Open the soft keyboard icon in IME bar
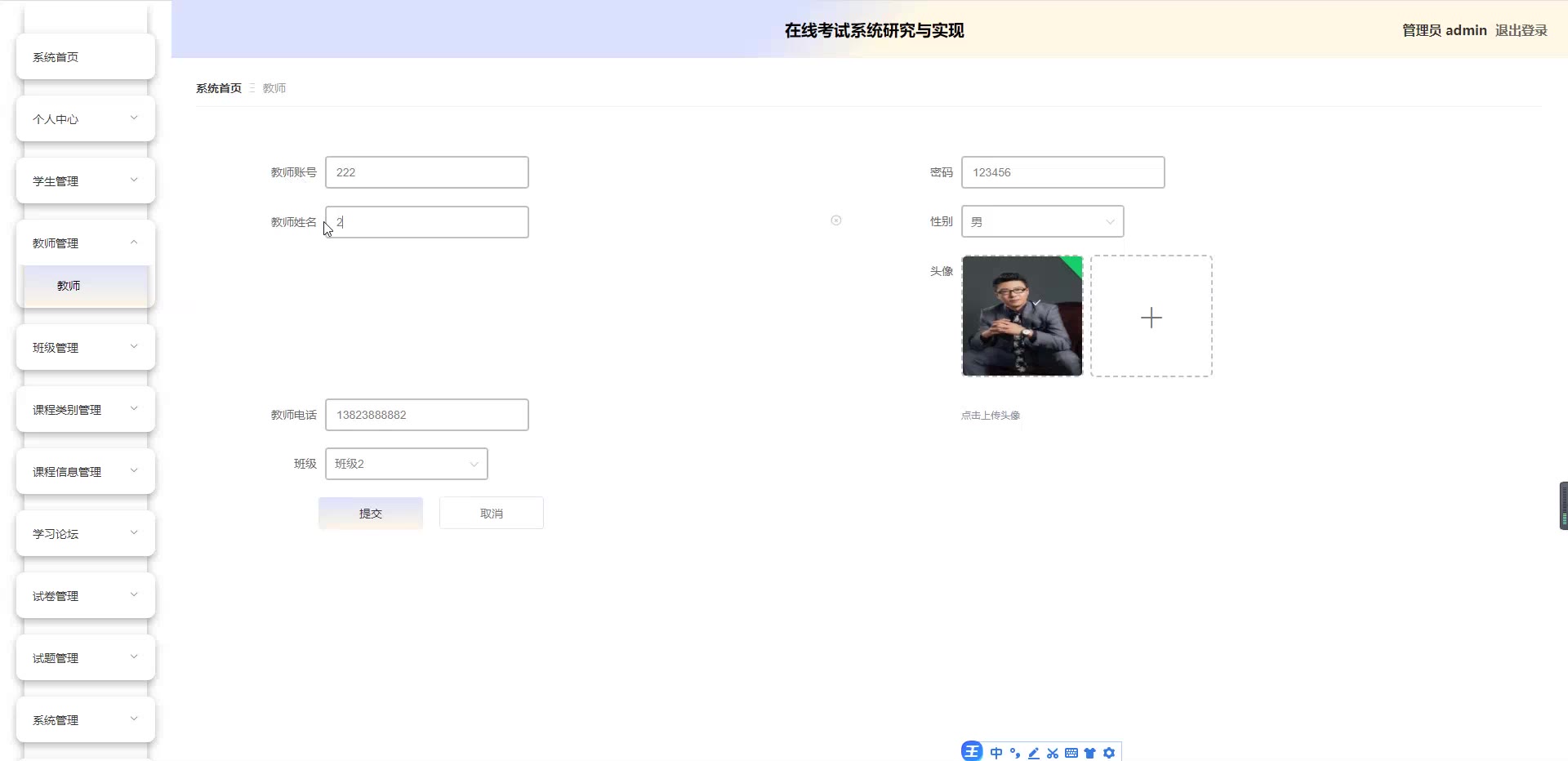1568x761 pixels. tap(1071, 753)
